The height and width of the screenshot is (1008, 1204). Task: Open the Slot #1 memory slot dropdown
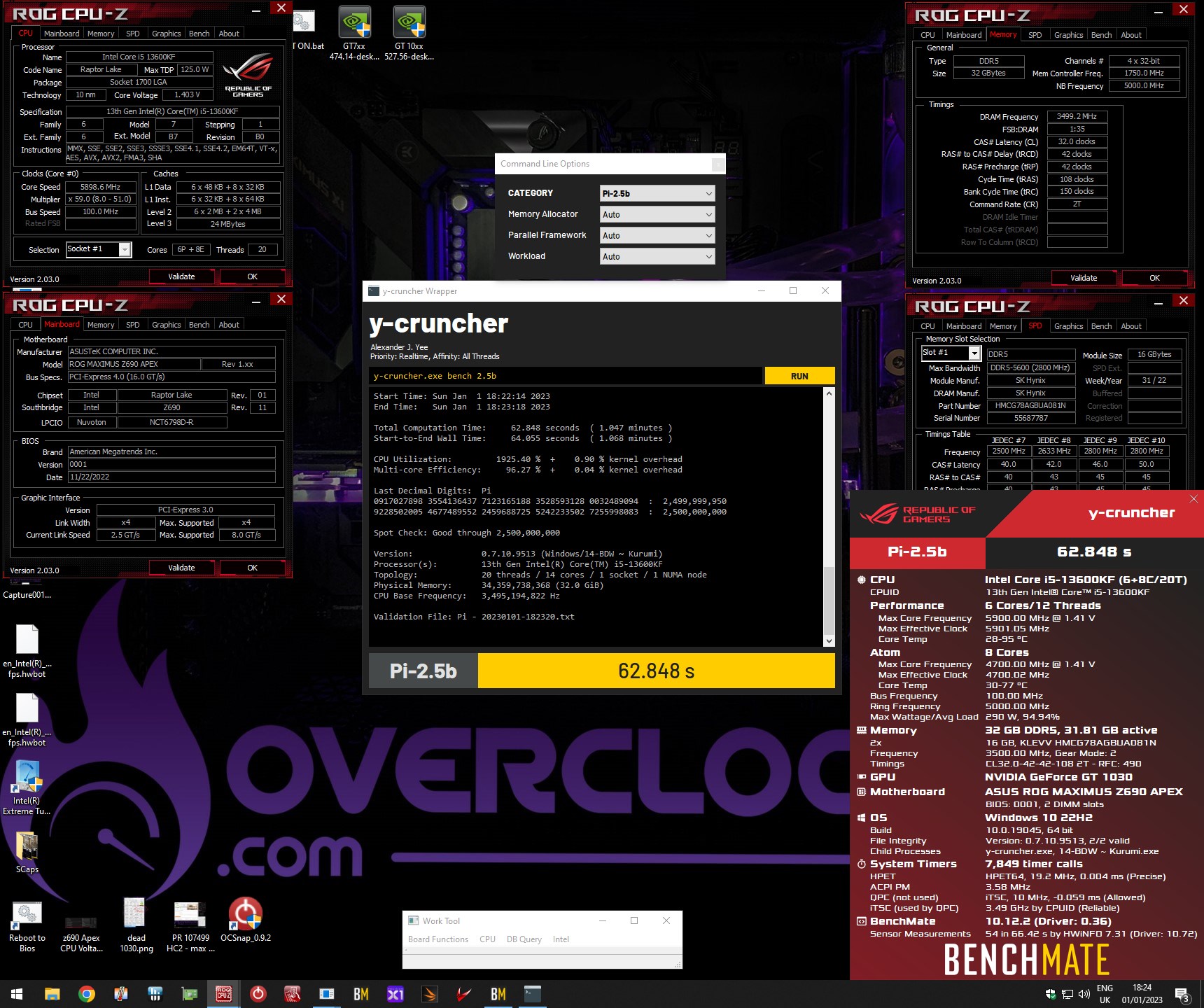point(951,353)
